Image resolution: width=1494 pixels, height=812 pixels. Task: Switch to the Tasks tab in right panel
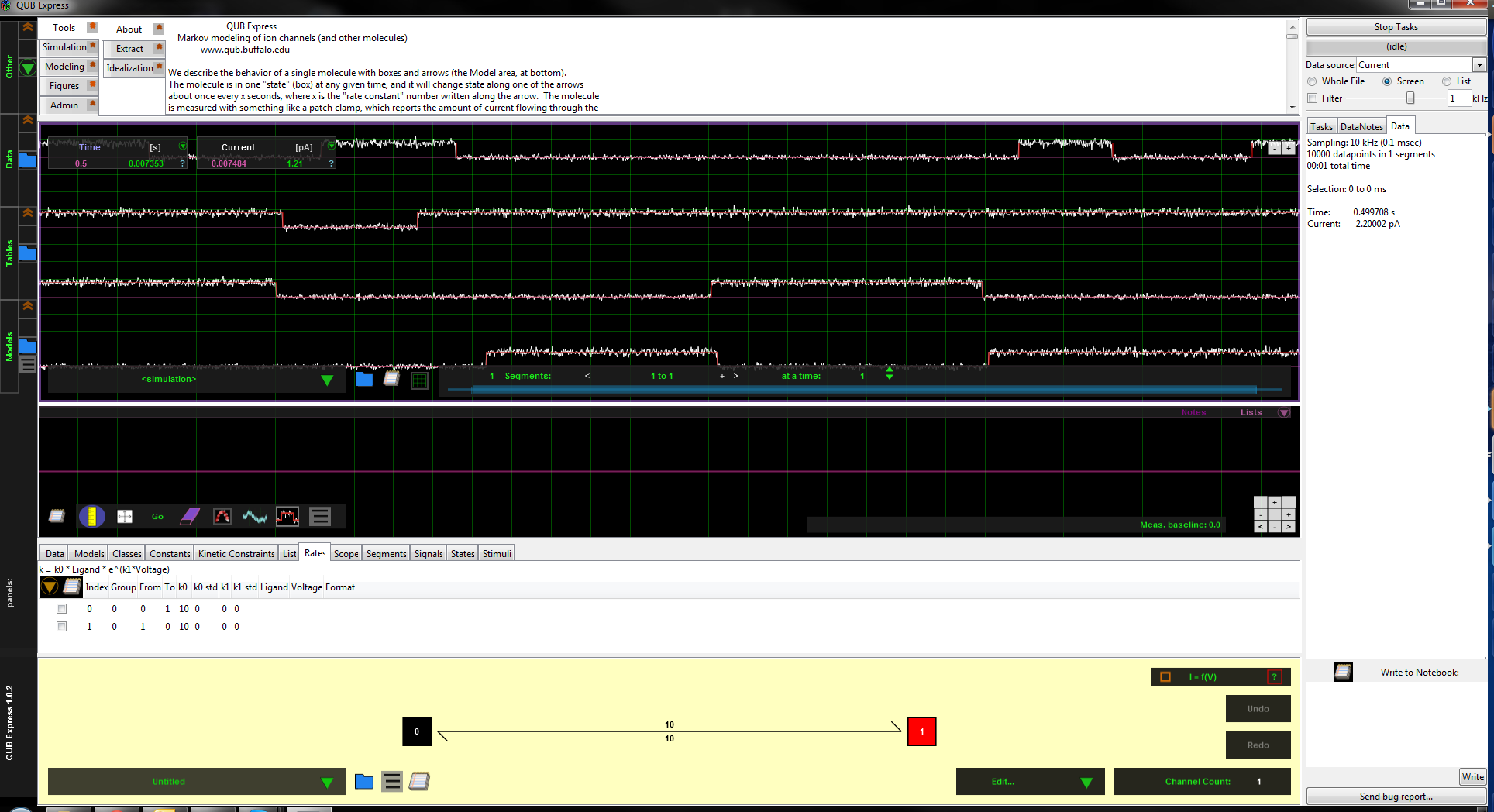pyautogui.click(x=1322, y=126)
